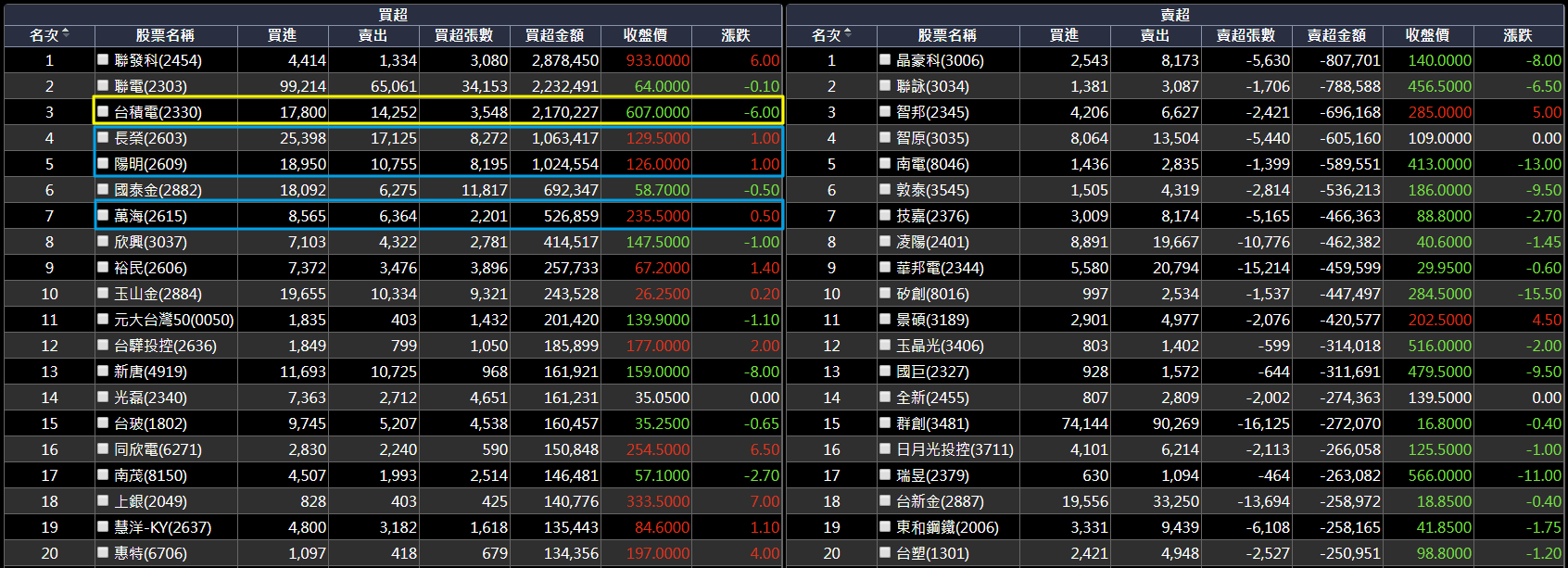1568x568 pixels.
Task: Open stock 全新(2455)
Action: [932, 398]
